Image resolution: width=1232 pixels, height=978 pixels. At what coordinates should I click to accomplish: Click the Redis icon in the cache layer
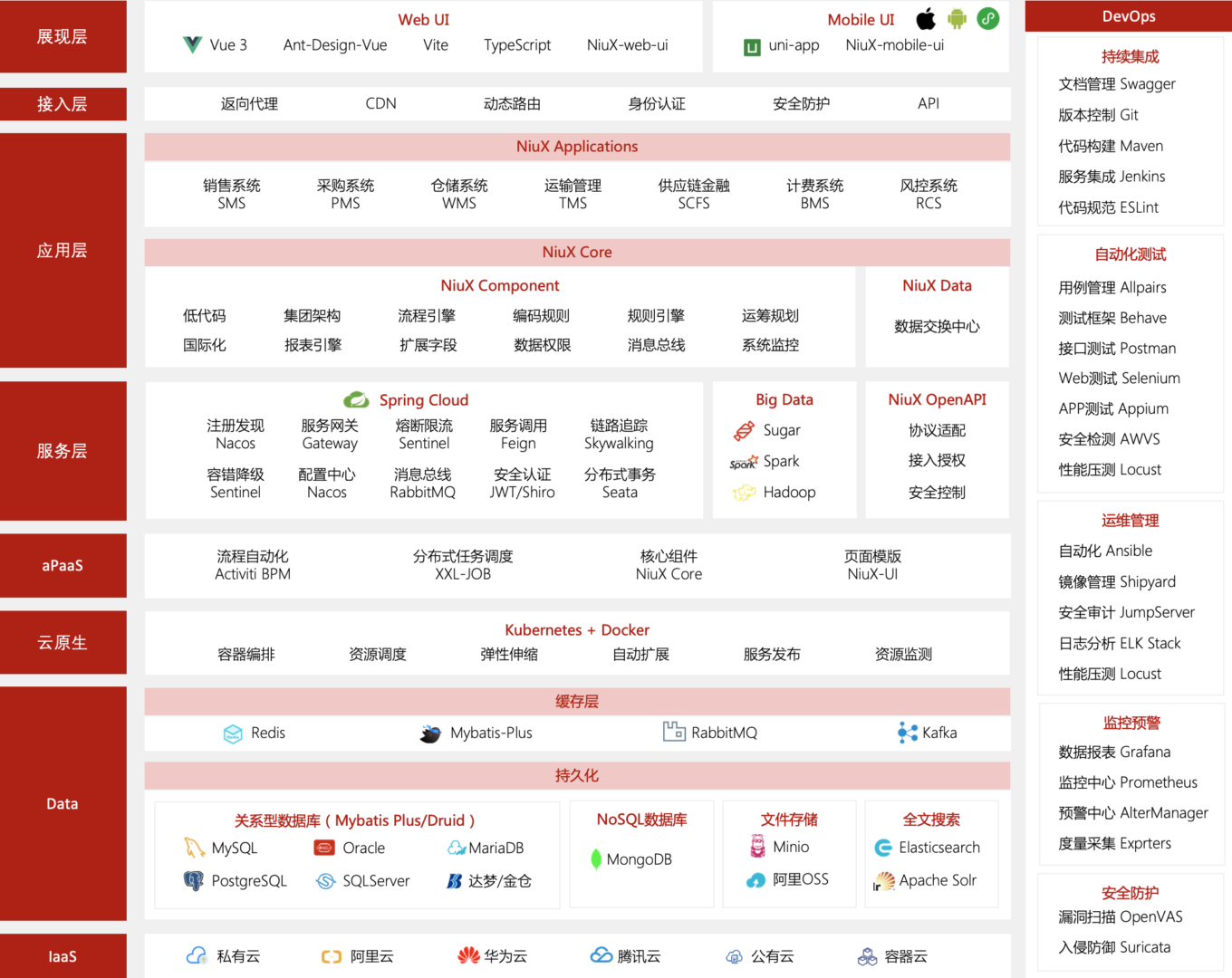233,733
